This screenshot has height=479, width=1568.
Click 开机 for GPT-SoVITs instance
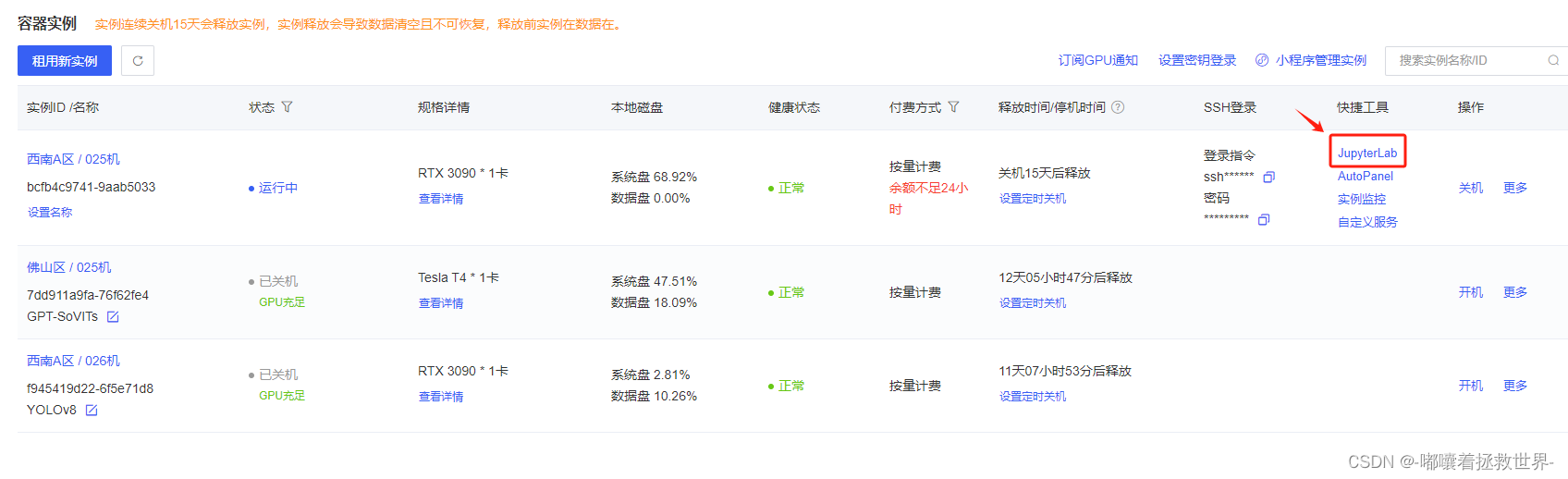[1471, 292]
